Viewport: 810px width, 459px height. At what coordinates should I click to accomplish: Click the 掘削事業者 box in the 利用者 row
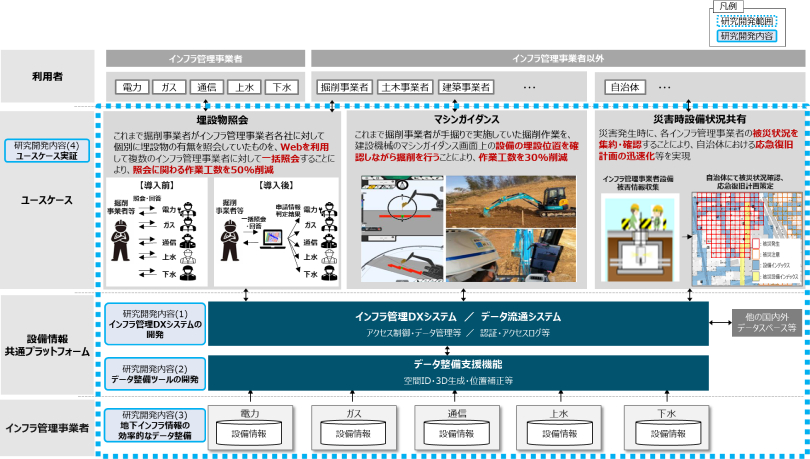click(343, 87)
